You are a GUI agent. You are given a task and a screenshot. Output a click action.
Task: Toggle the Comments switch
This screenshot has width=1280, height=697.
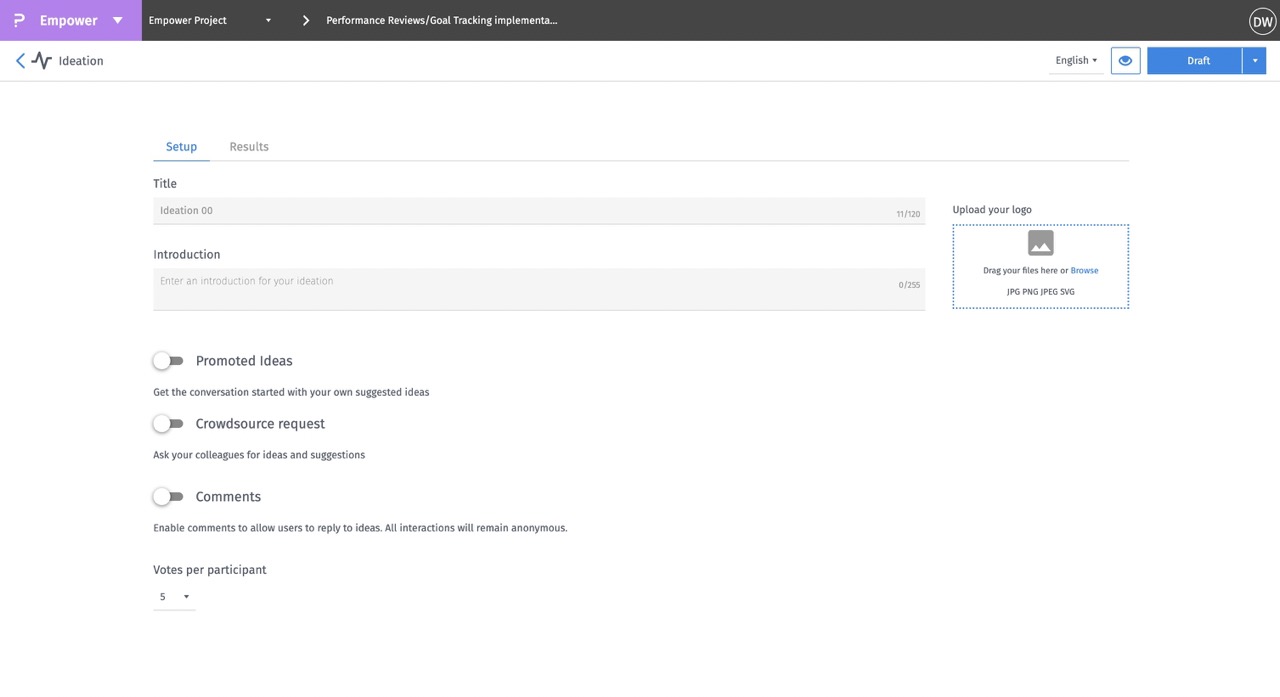[168, 497]
